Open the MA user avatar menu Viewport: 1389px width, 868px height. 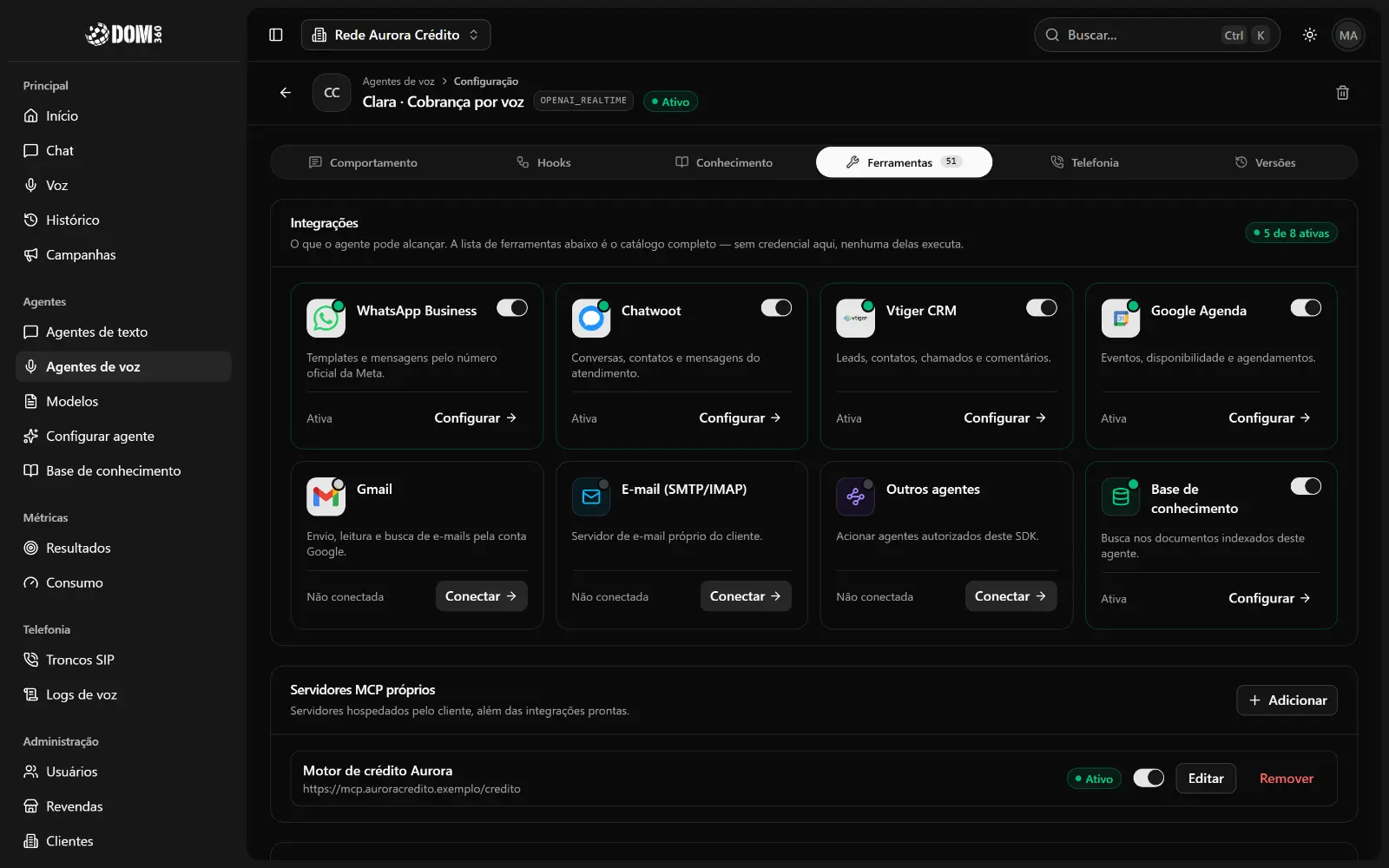pyautogui.click(x=1348, y=35)
